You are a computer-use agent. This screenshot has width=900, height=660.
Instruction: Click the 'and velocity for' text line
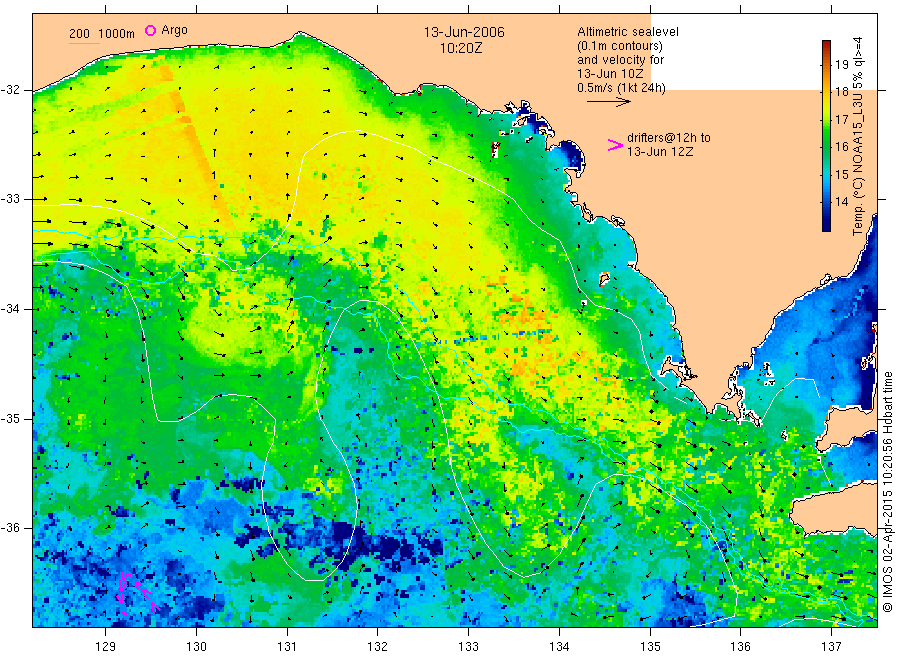(620, 60)
